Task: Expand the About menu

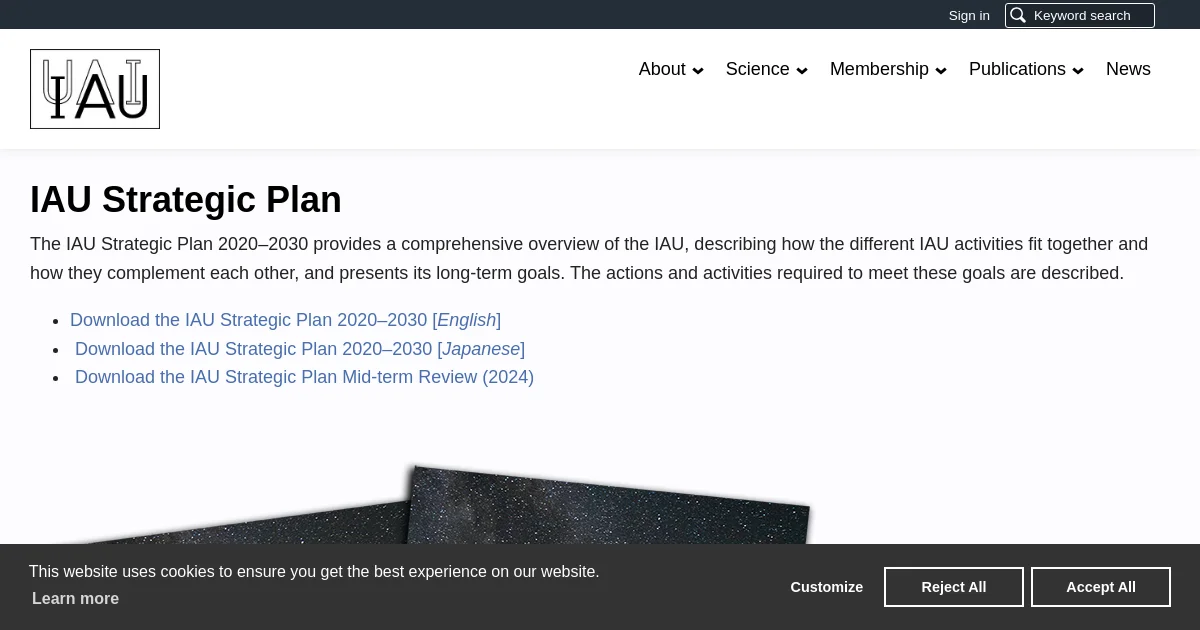Action: coord(671,69)
